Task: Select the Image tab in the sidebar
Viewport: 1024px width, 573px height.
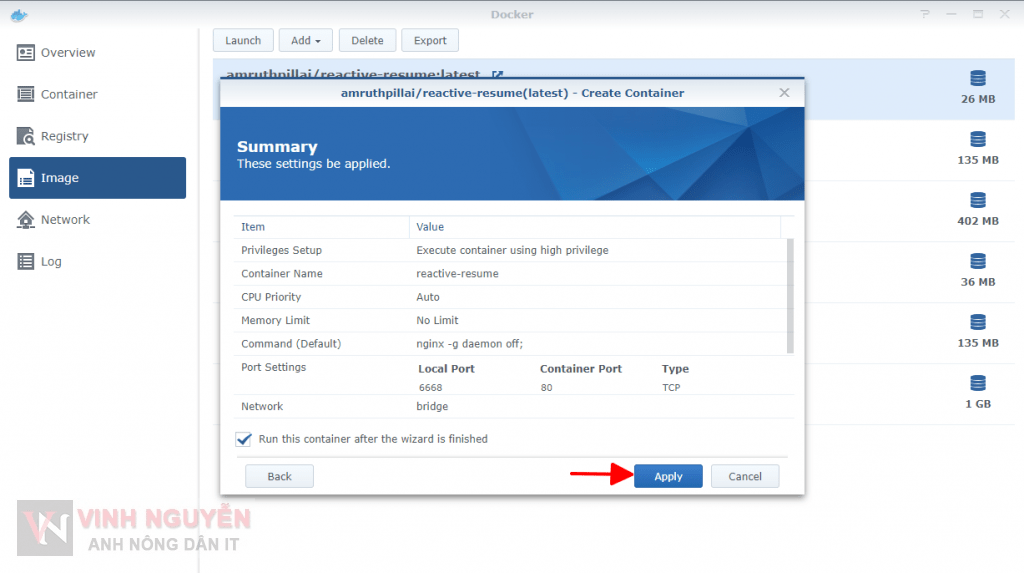Action: tap(97, 178)
